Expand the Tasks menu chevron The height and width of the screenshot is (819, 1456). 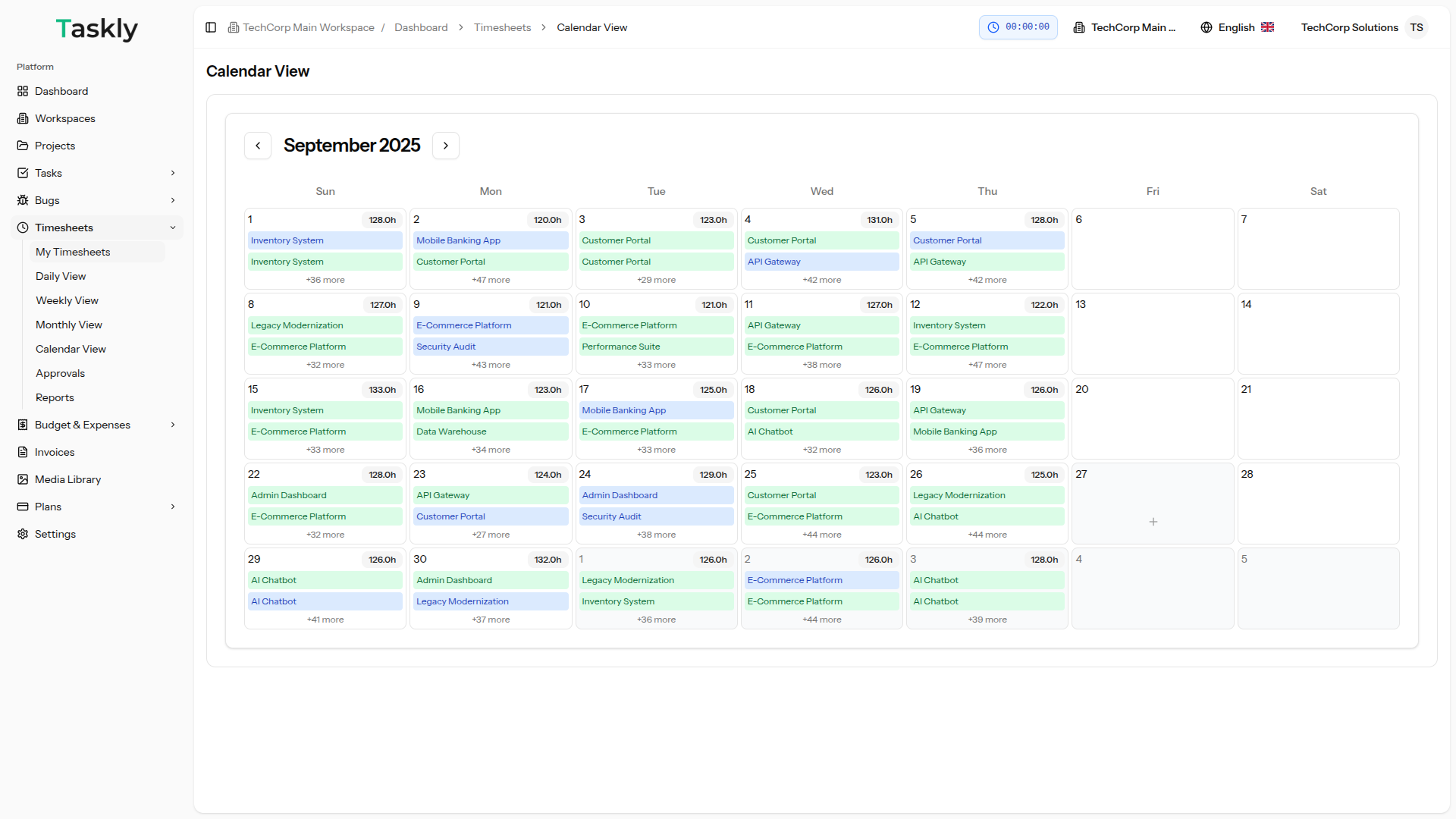pyautogui.click(x=173, y=173)
